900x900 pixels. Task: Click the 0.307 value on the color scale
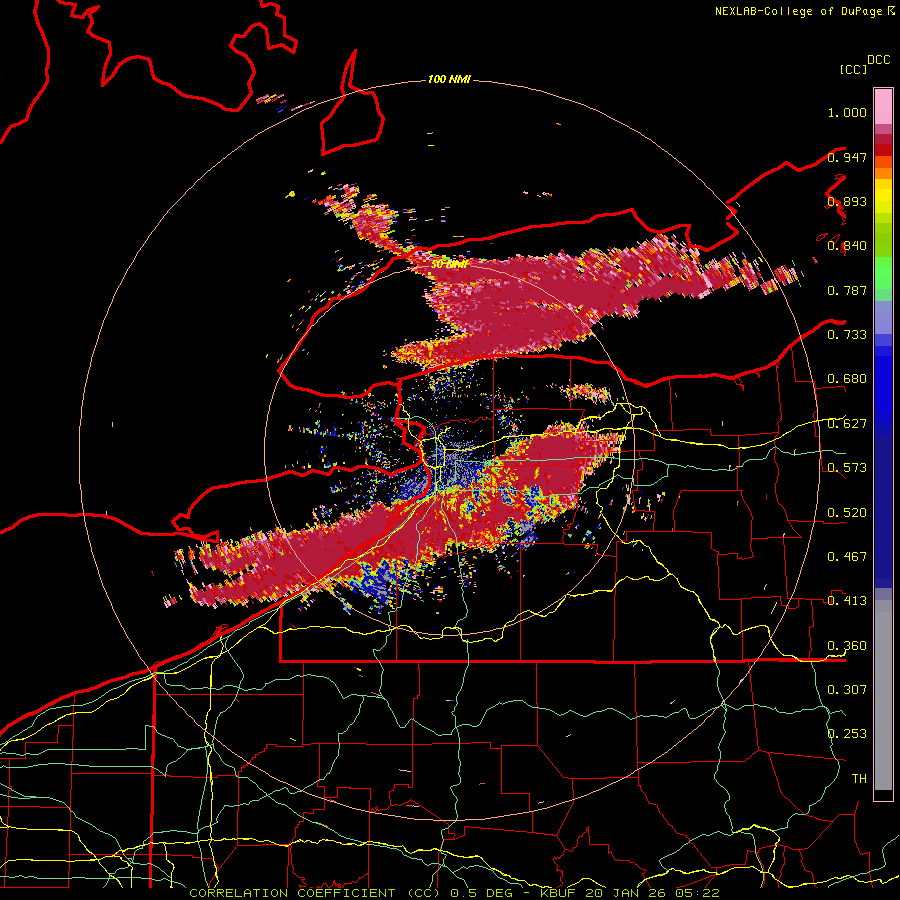[847, 689]
